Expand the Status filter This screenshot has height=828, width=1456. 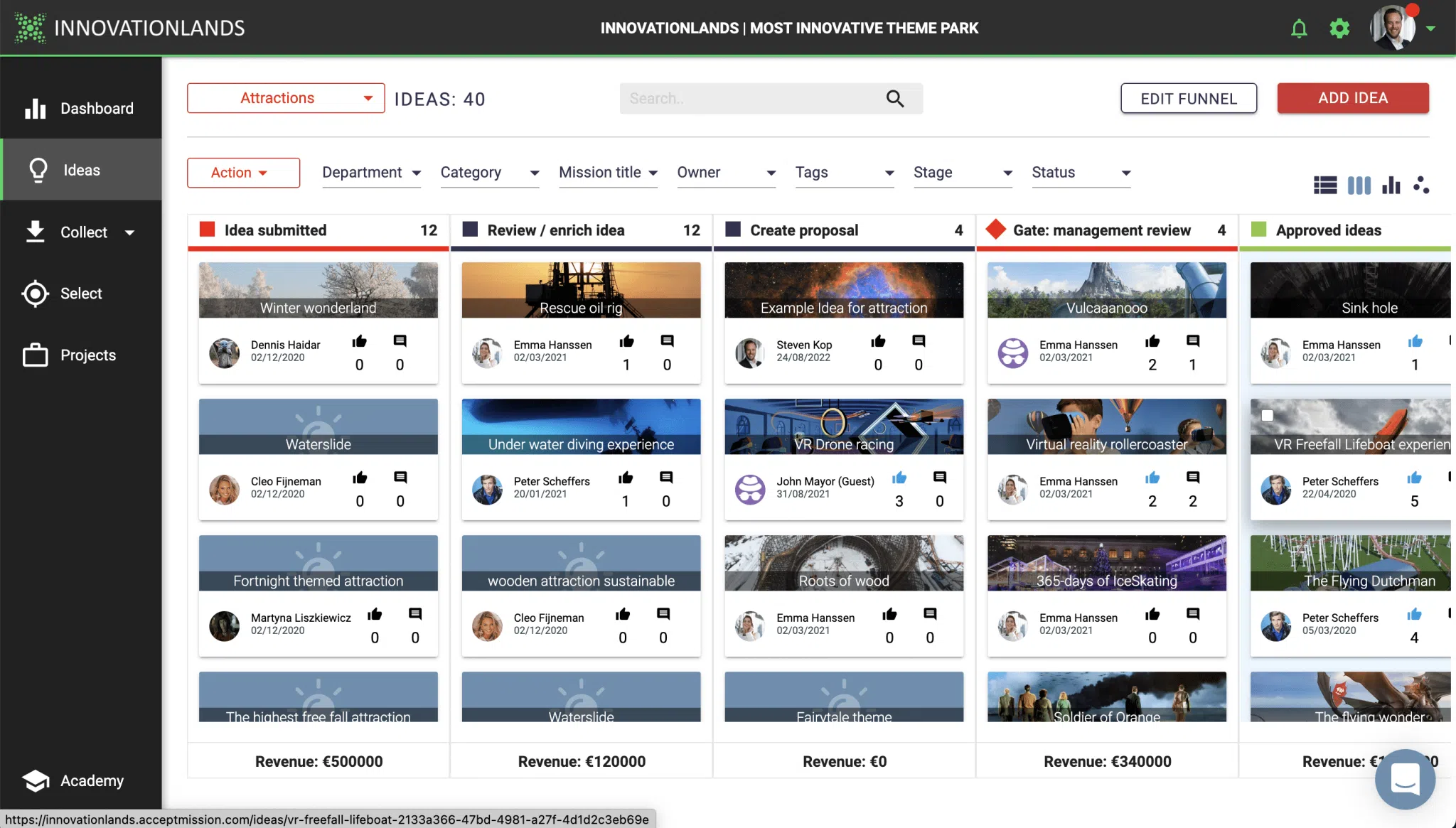[x=1081, y=173]
